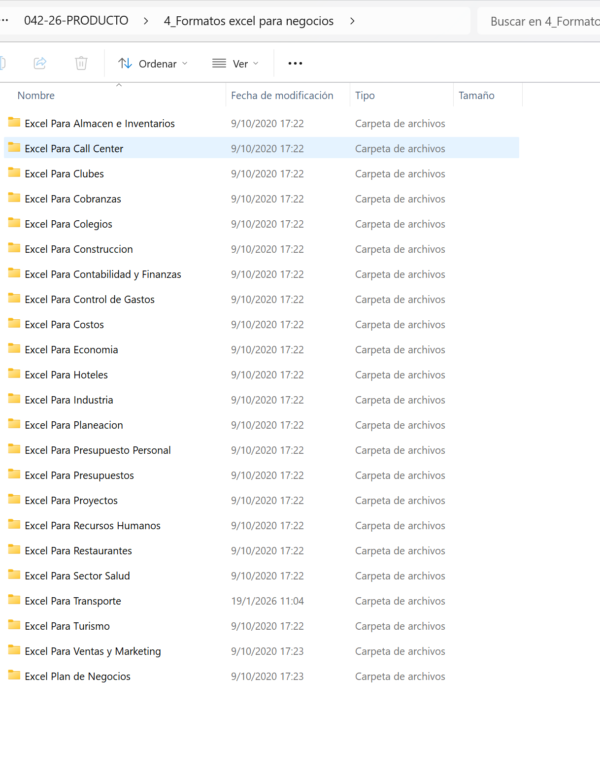The width and height of the screenshot is (600, 780).
Task: Show hidden breadcrumb path with ellipsis
Action: (x=5, y=21)
